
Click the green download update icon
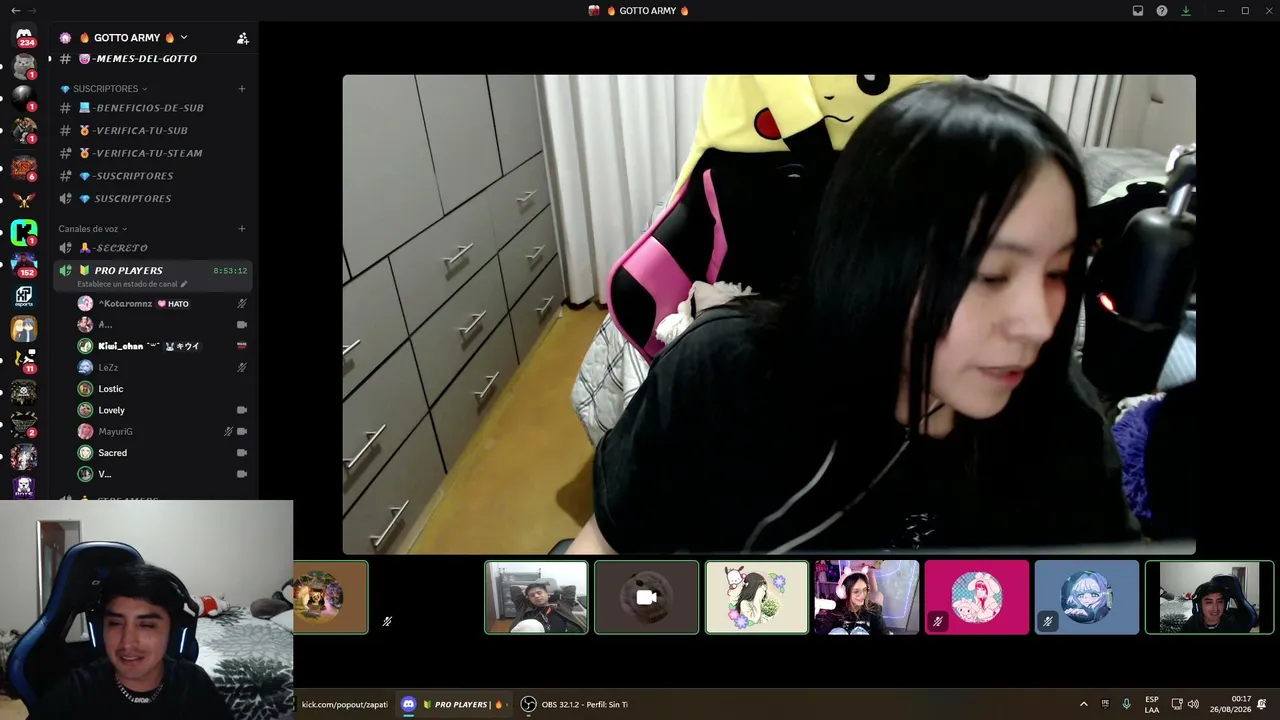1186,11
